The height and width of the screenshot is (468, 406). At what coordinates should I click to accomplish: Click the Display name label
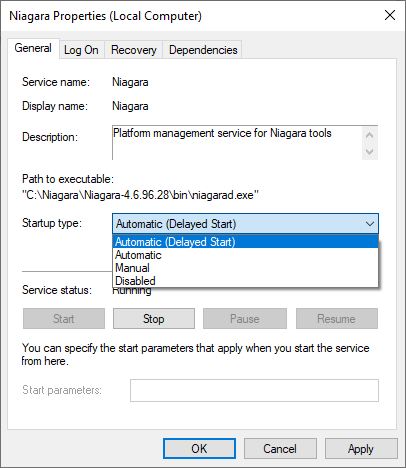click(x=55, y=106)
